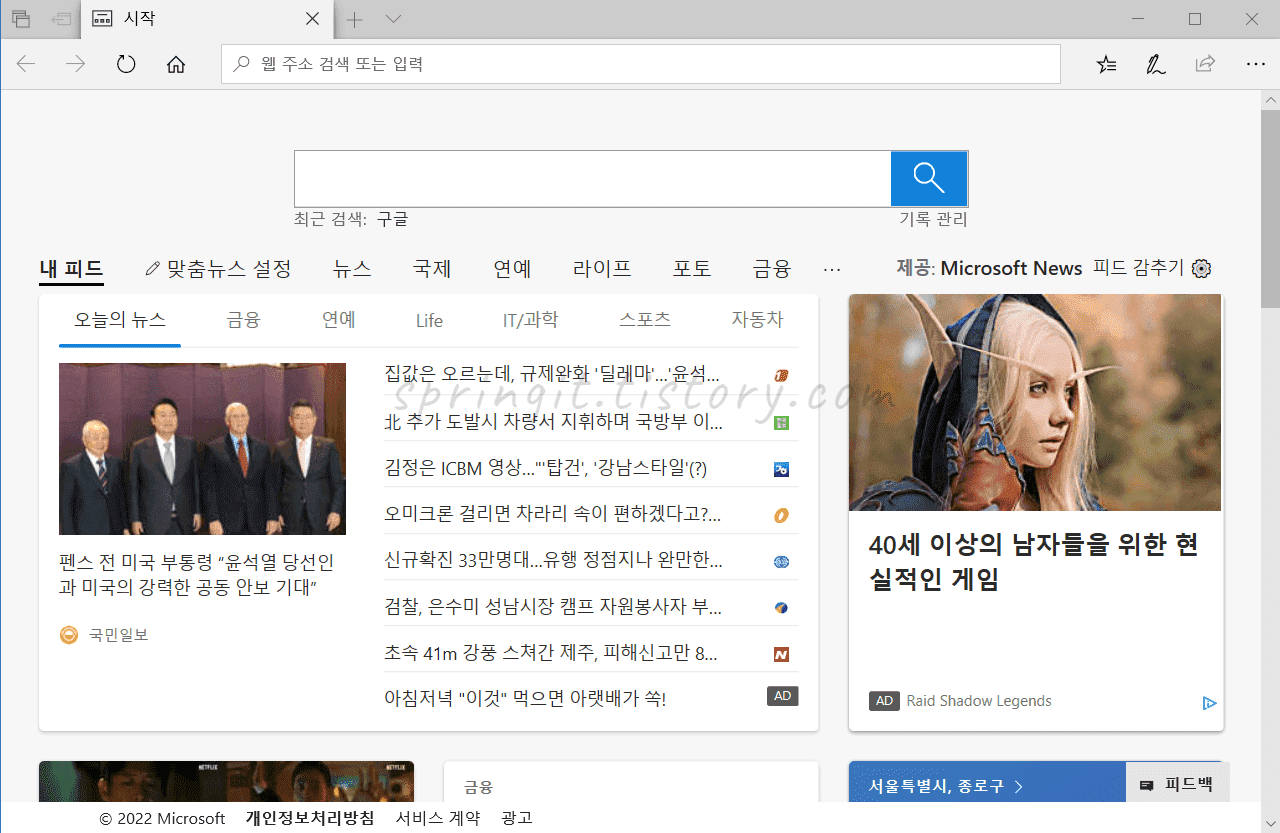
Task: Select the 자동차 card tab
Action: pyautogui.click(x=757, y=320)
